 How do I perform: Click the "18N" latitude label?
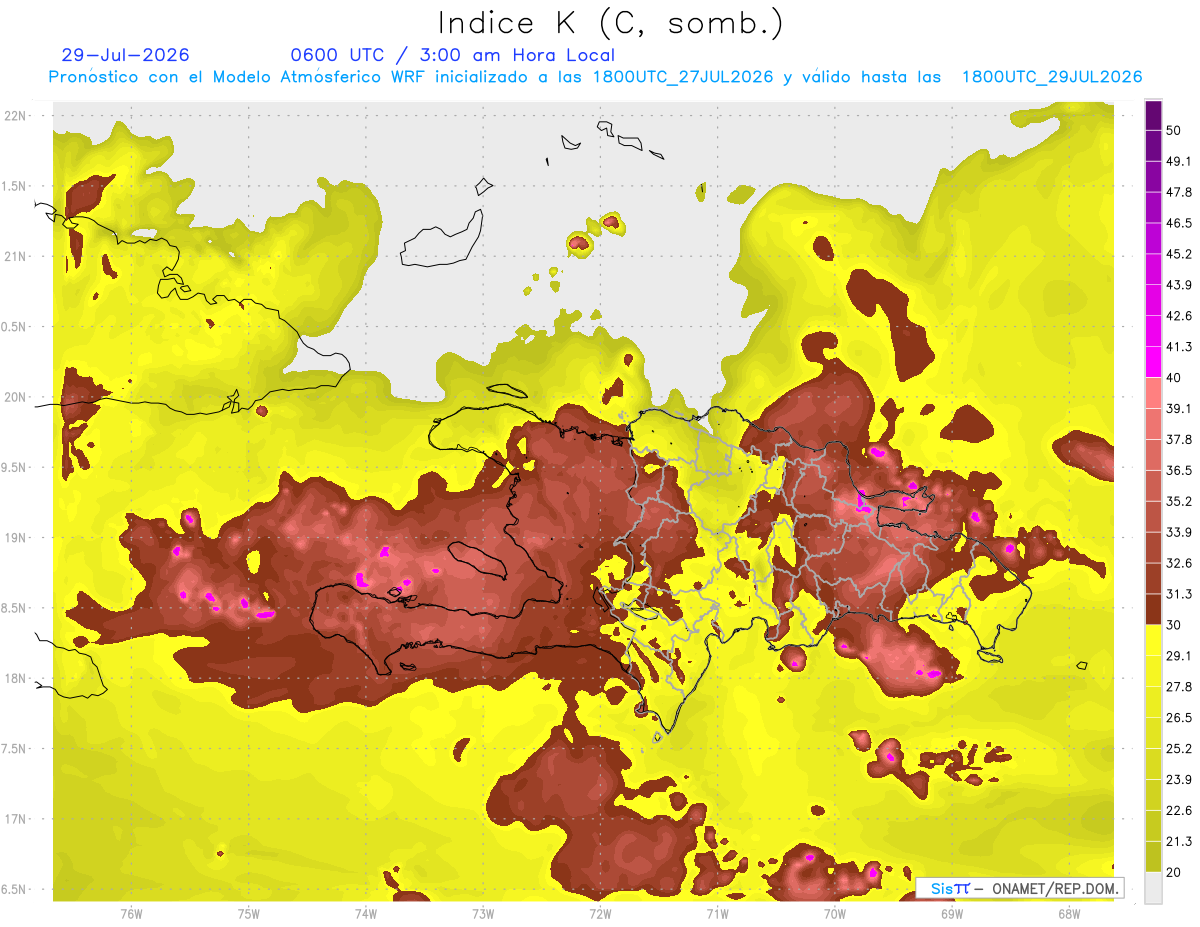tap(17, 679)
